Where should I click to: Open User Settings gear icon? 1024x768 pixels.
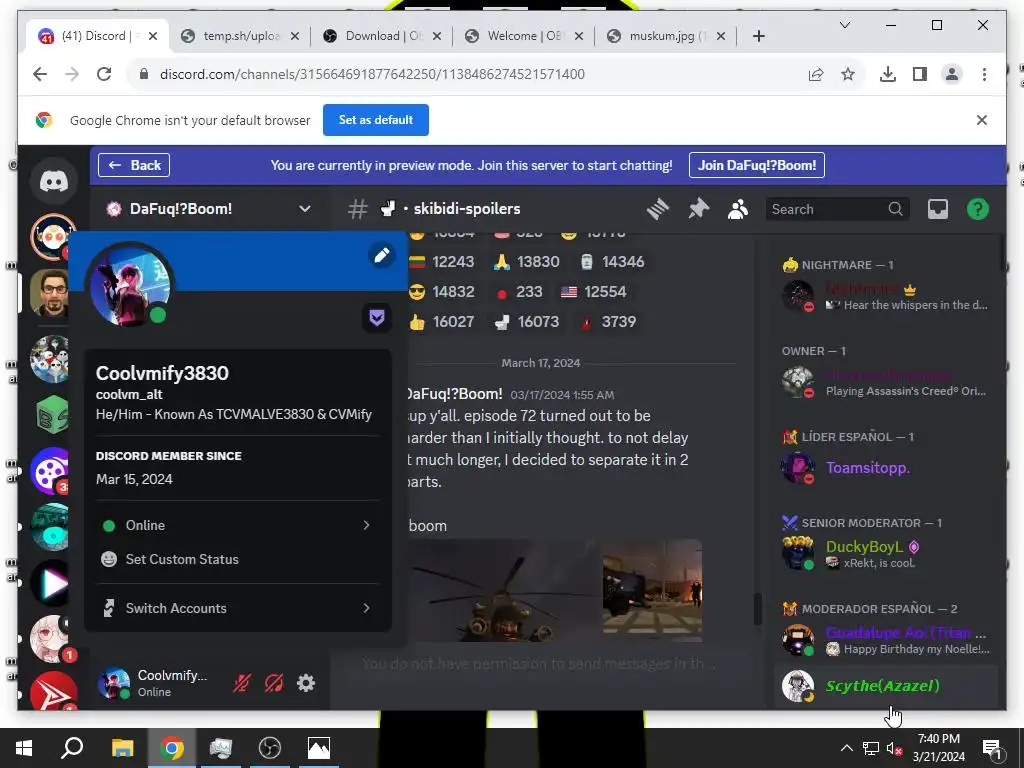tap(306, 683)
